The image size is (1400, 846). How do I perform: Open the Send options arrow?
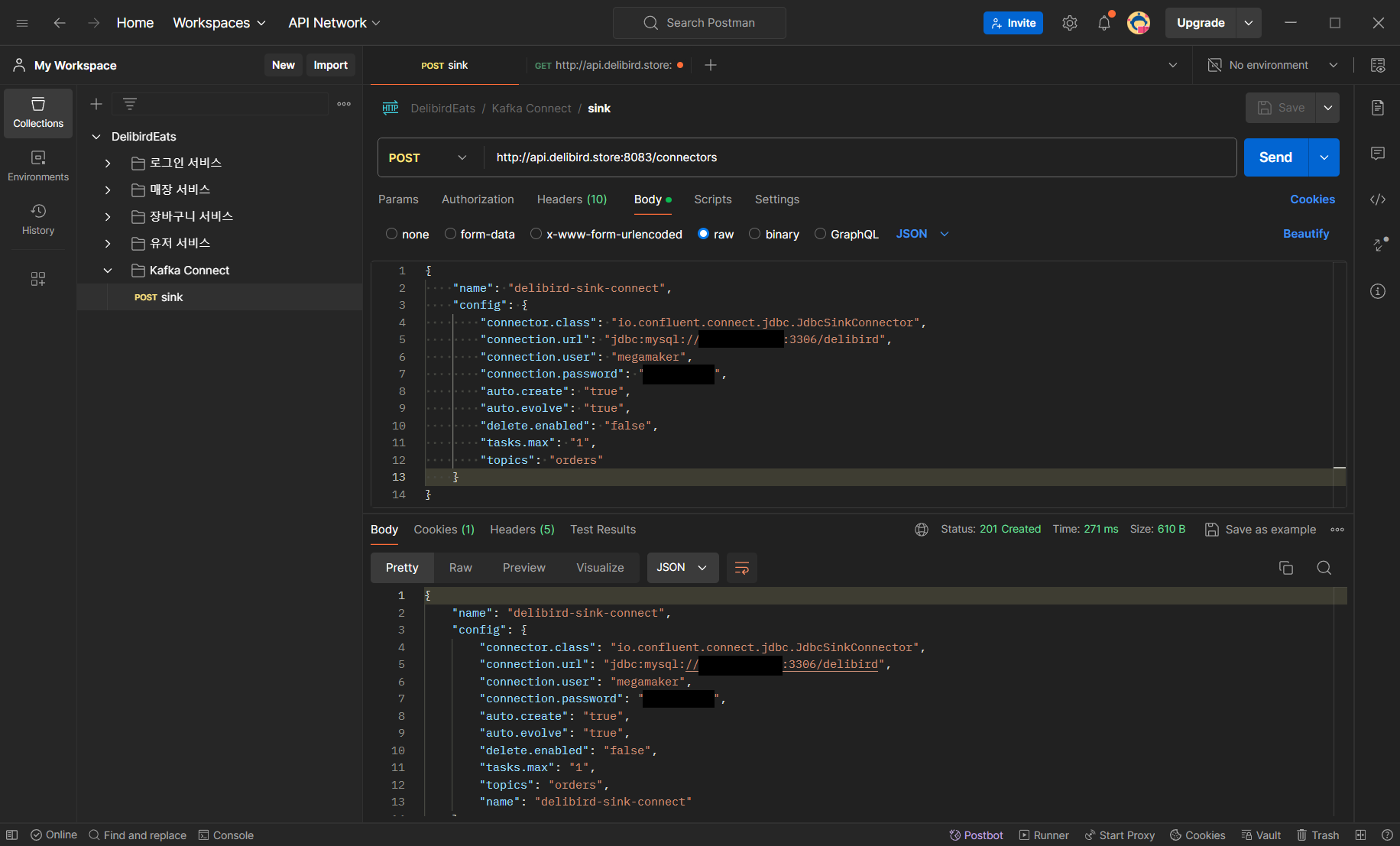pyautogui.click(x=1324, y=157)
